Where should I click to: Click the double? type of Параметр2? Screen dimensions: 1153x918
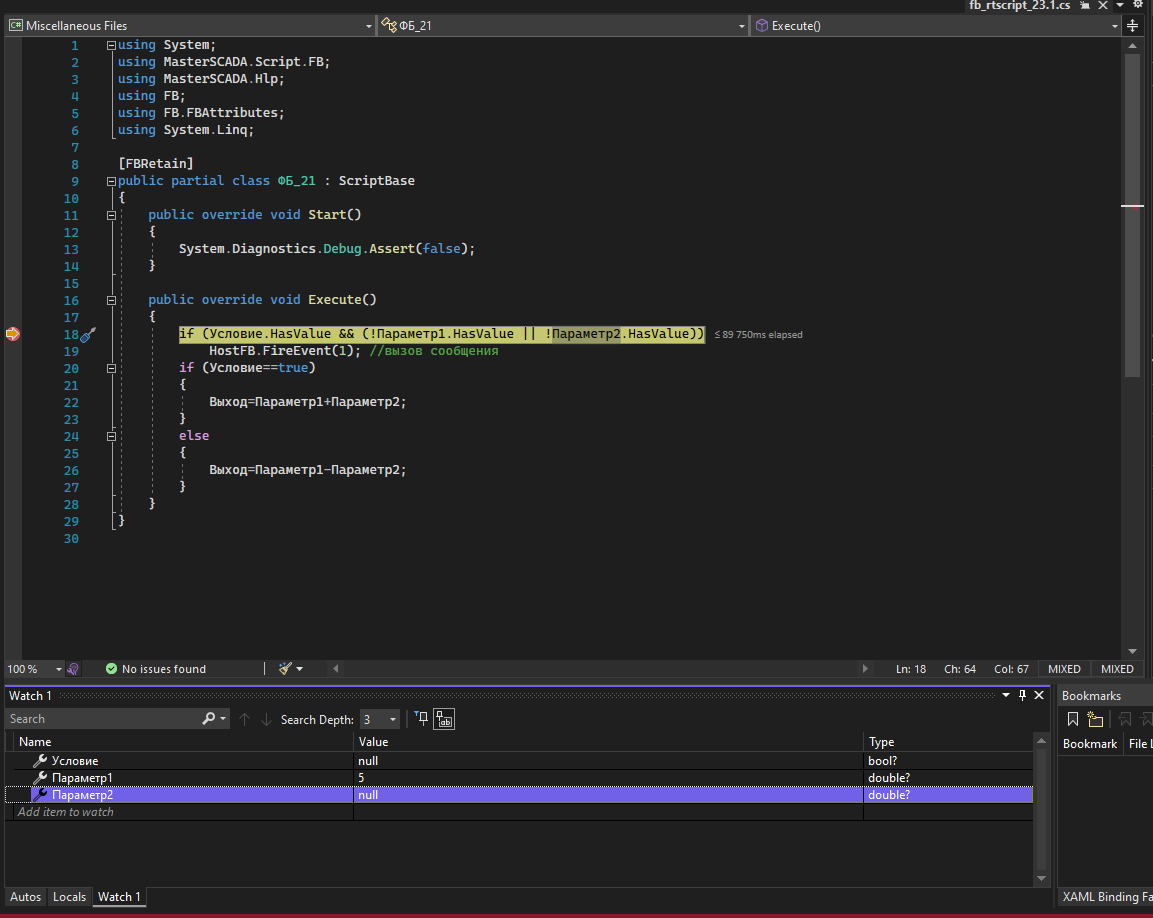(x=889, y=794)
